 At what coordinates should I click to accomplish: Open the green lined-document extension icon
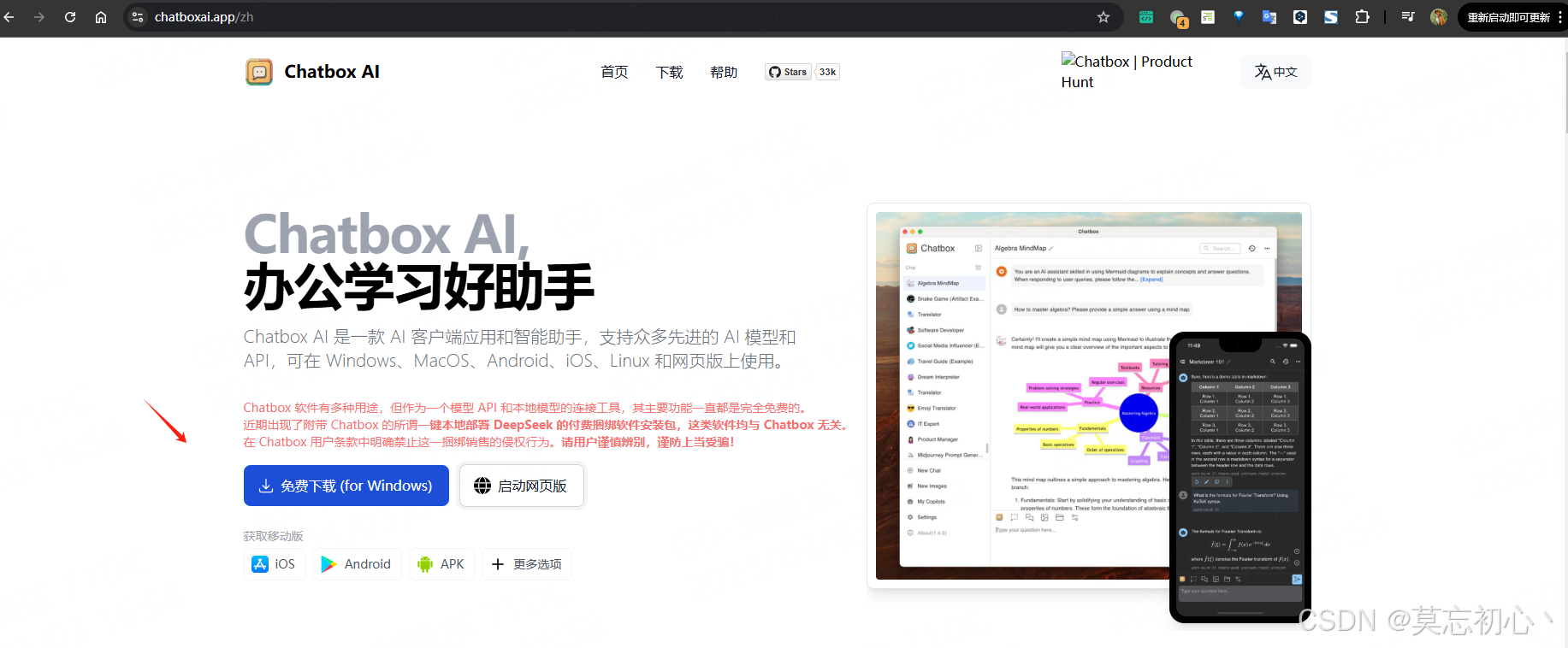point(1208,17)
